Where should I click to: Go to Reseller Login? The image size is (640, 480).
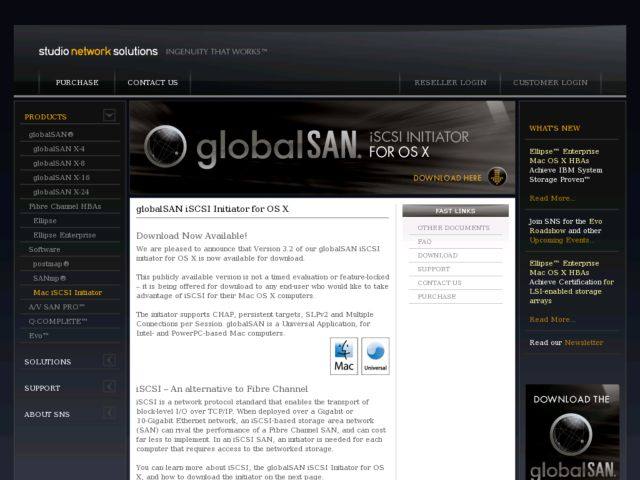coord(450,82)
